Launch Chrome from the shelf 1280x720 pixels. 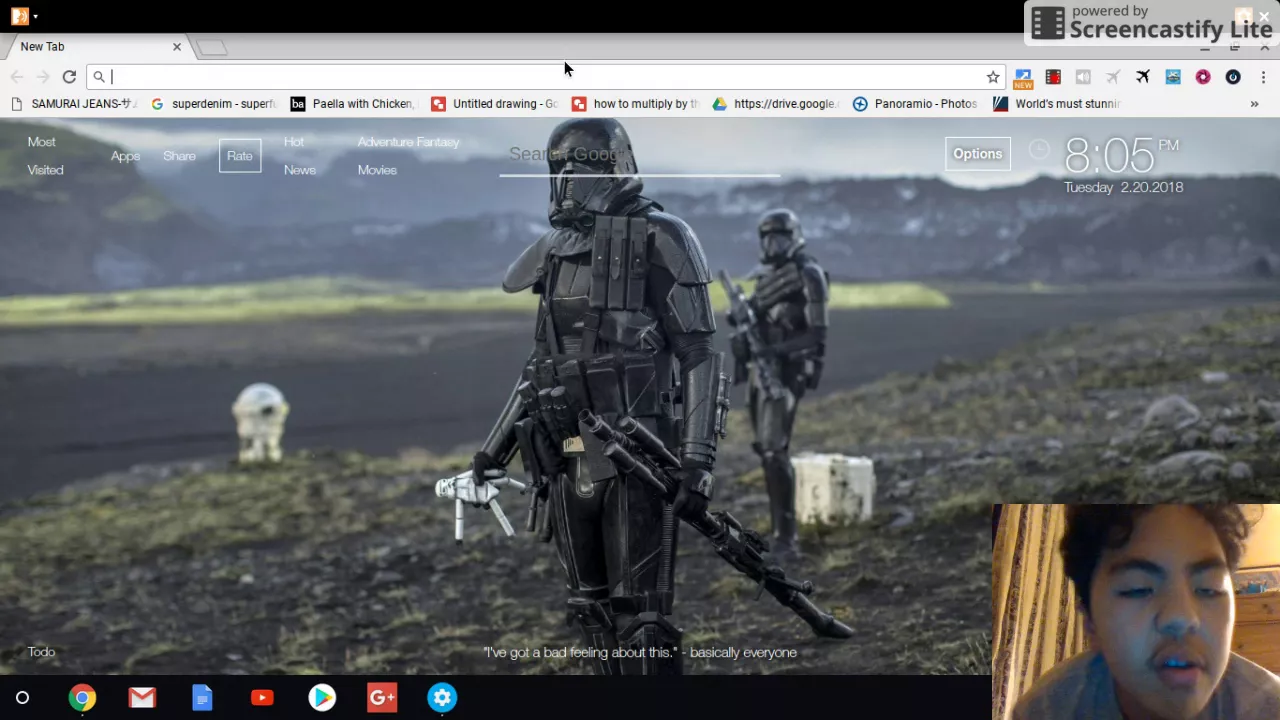coord(82,698)
